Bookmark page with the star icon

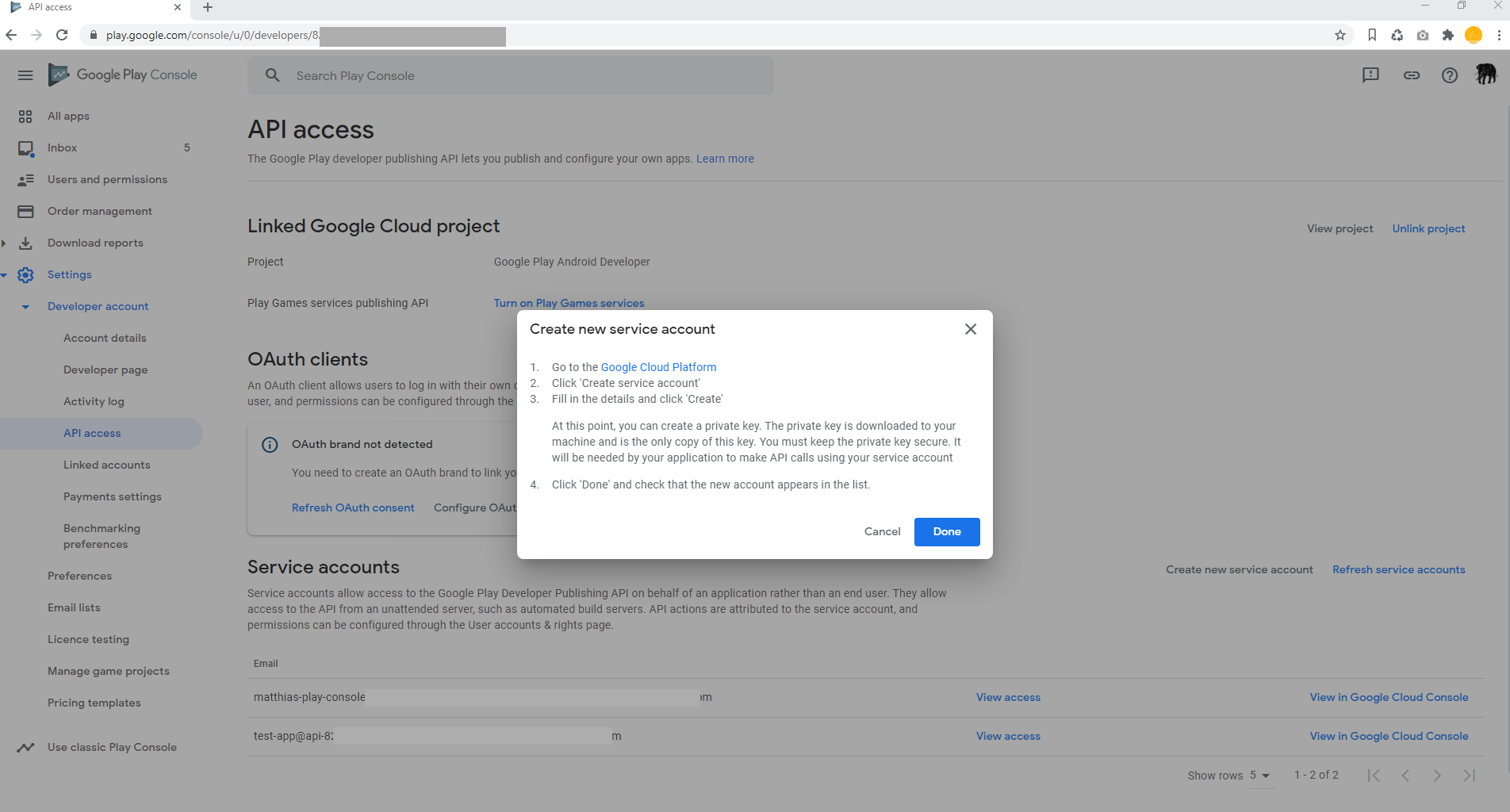tap(1339, 35)
